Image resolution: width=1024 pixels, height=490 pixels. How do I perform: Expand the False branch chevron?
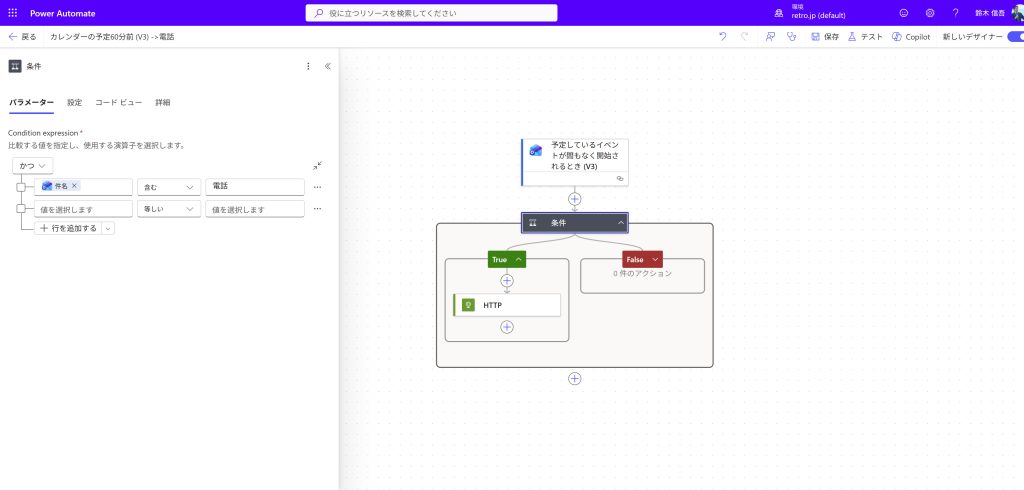[x=655, y=259]
